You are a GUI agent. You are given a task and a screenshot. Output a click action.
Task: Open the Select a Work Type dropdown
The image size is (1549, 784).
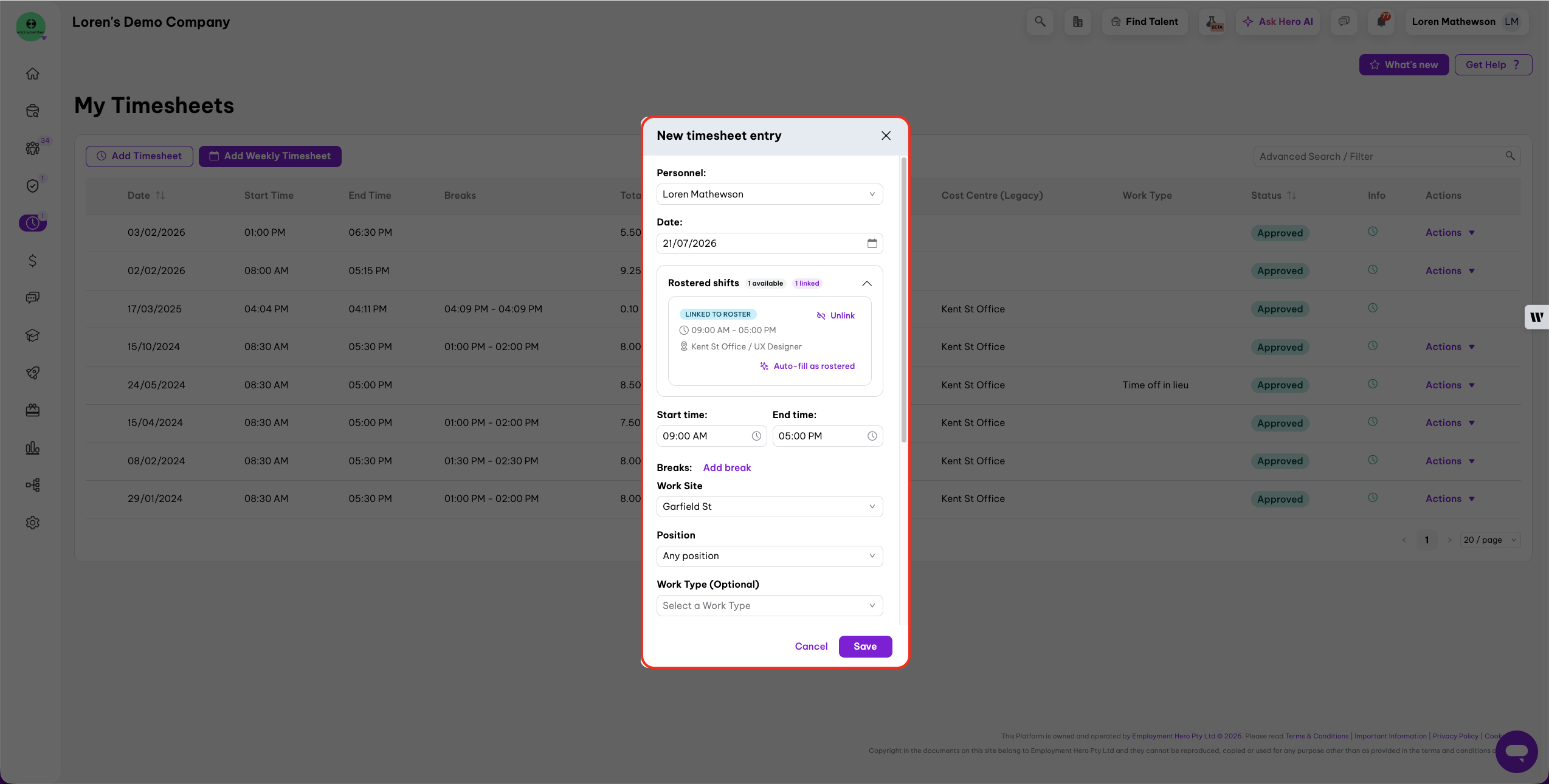770,606
